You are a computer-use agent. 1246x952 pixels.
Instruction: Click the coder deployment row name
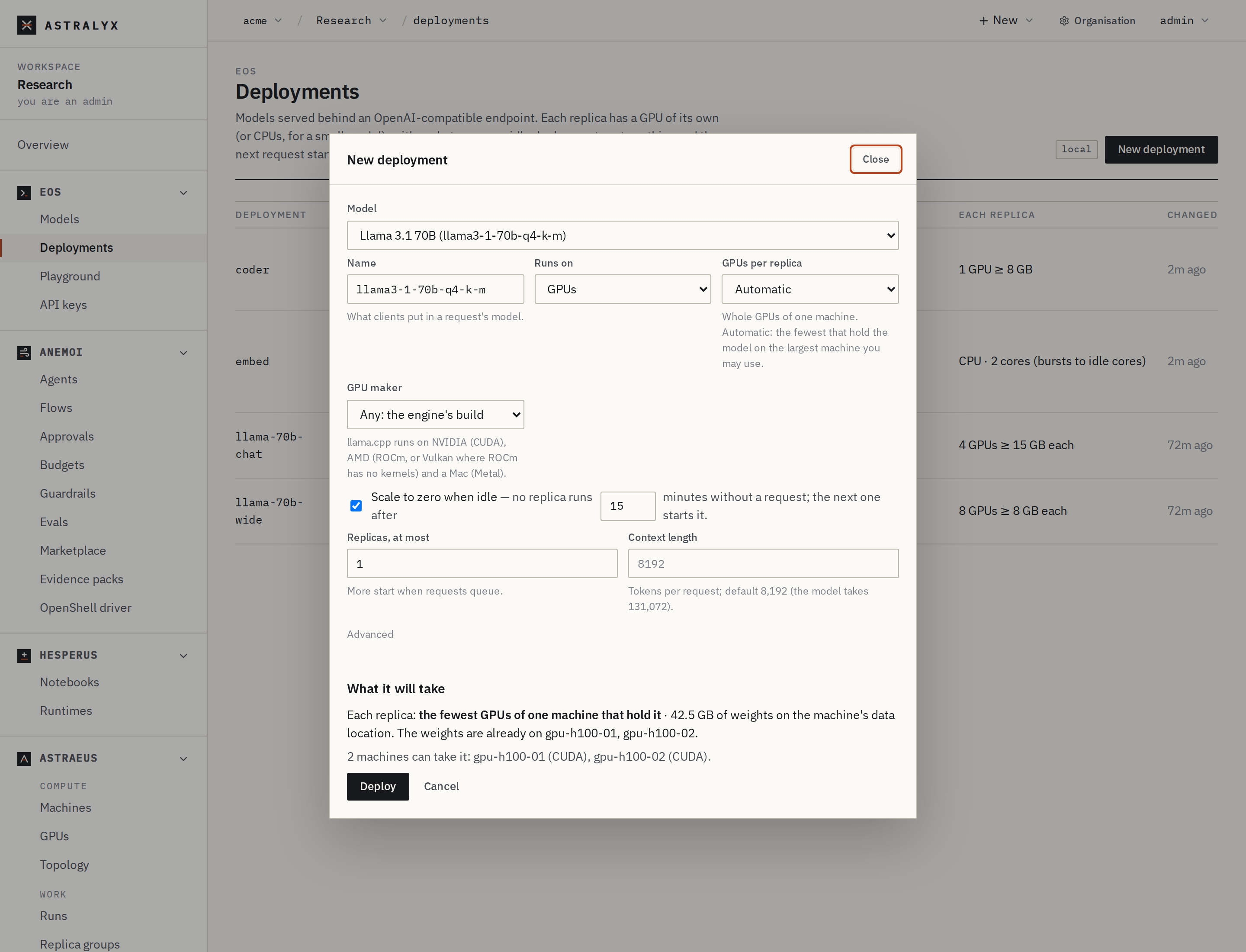253,270
